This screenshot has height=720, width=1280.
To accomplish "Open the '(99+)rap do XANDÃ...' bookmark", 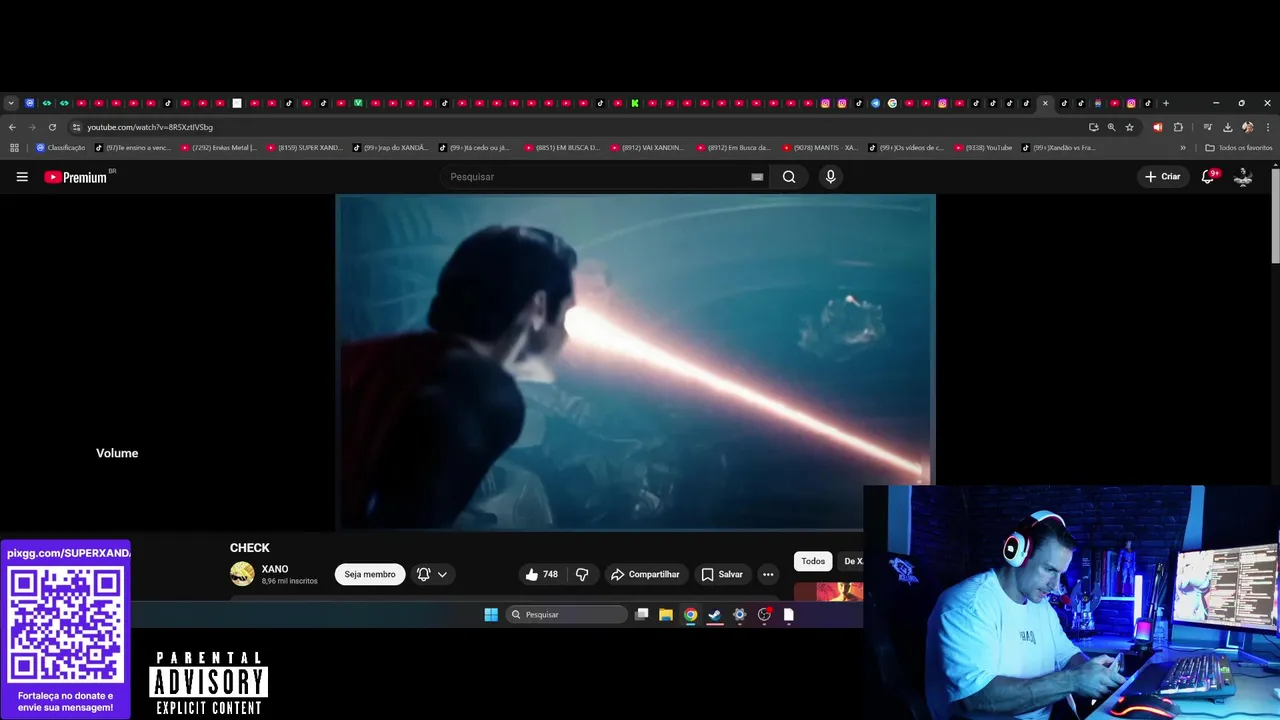I will (391, 148).
